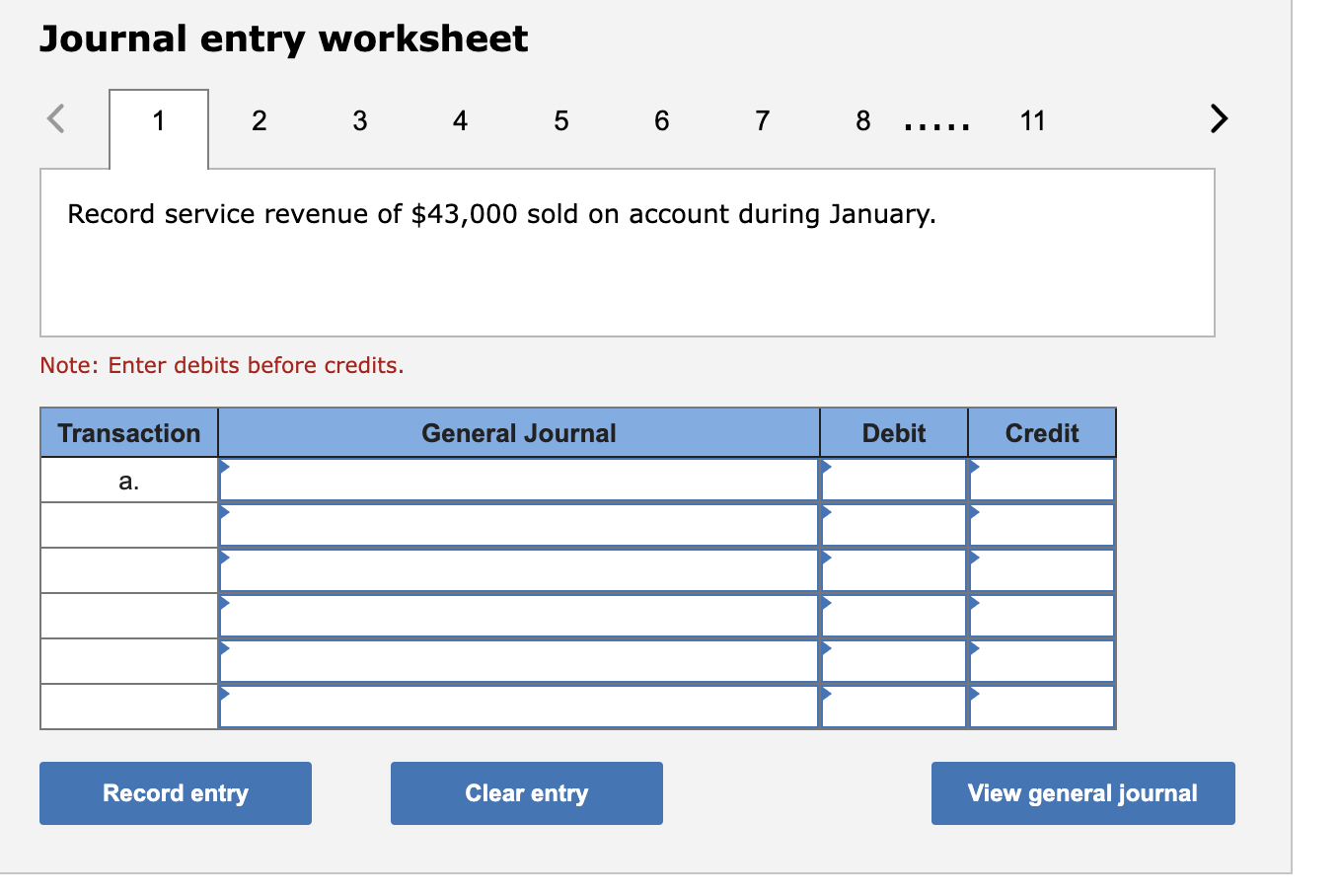Switch to transaction tab 2

[260, 120]
